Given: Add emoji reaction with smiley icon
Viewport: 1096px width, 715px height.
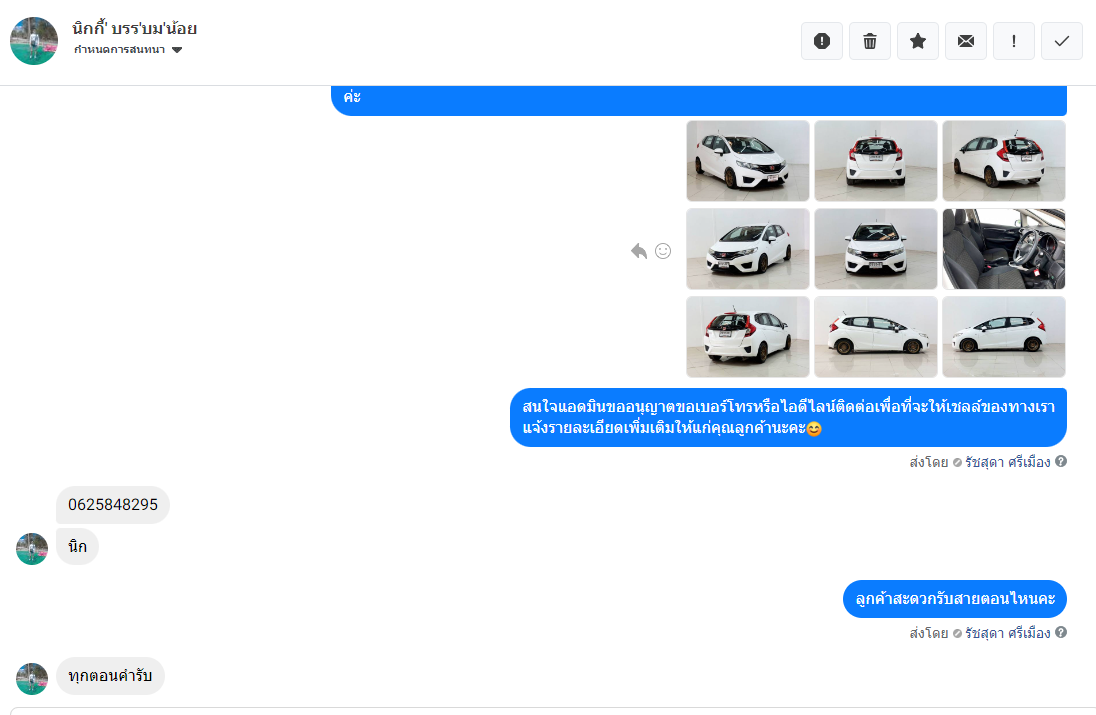Looking at the screenshot, I should [663, 251].
